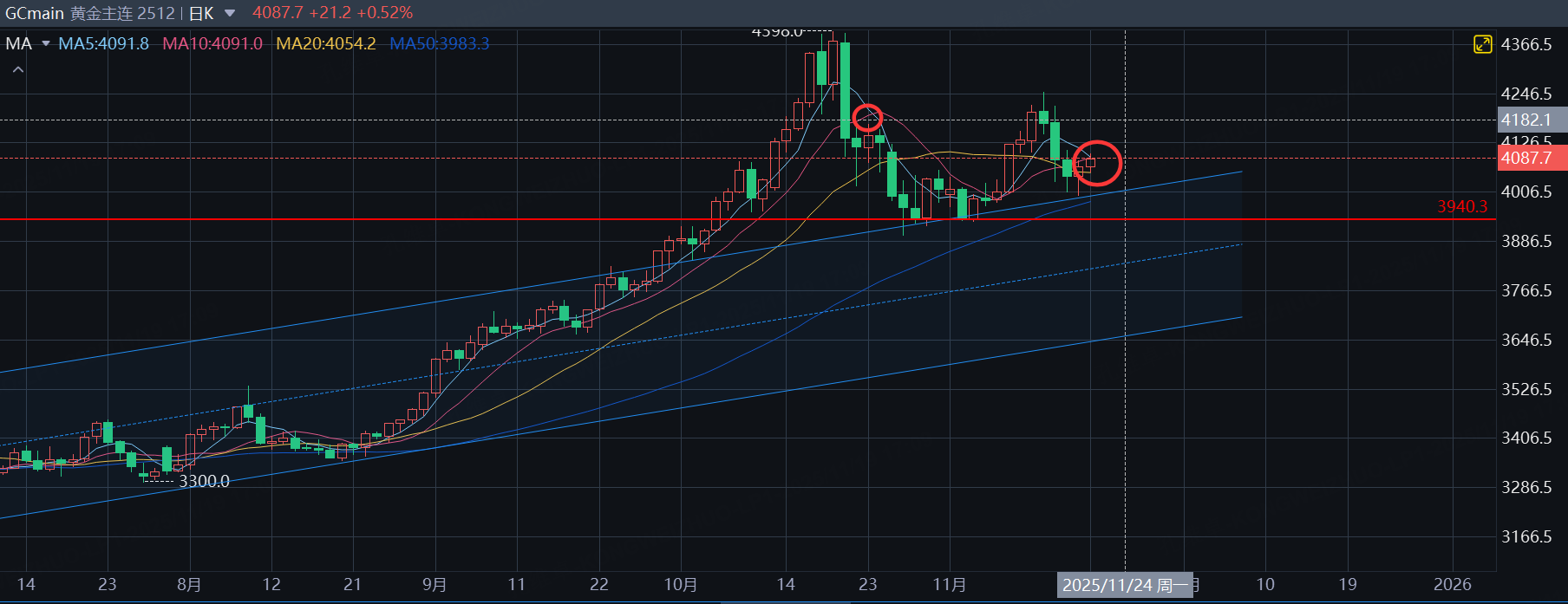Open the MA indicator dropdown arrow
The image size is (1568, 604).
coord(46,43)
